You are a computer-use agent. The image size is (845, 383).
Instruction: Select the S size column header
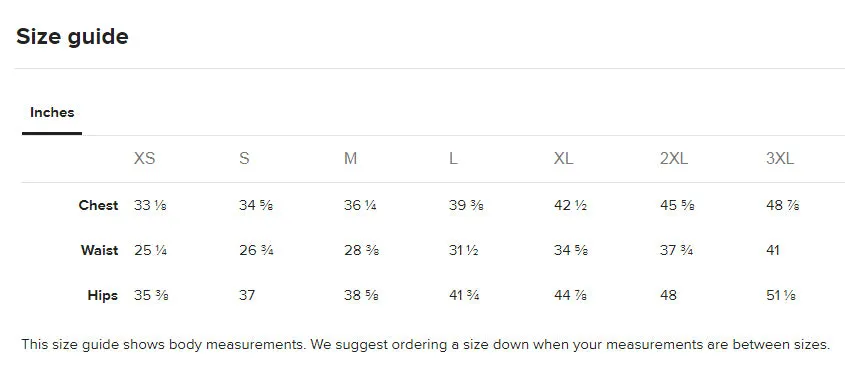244,159
